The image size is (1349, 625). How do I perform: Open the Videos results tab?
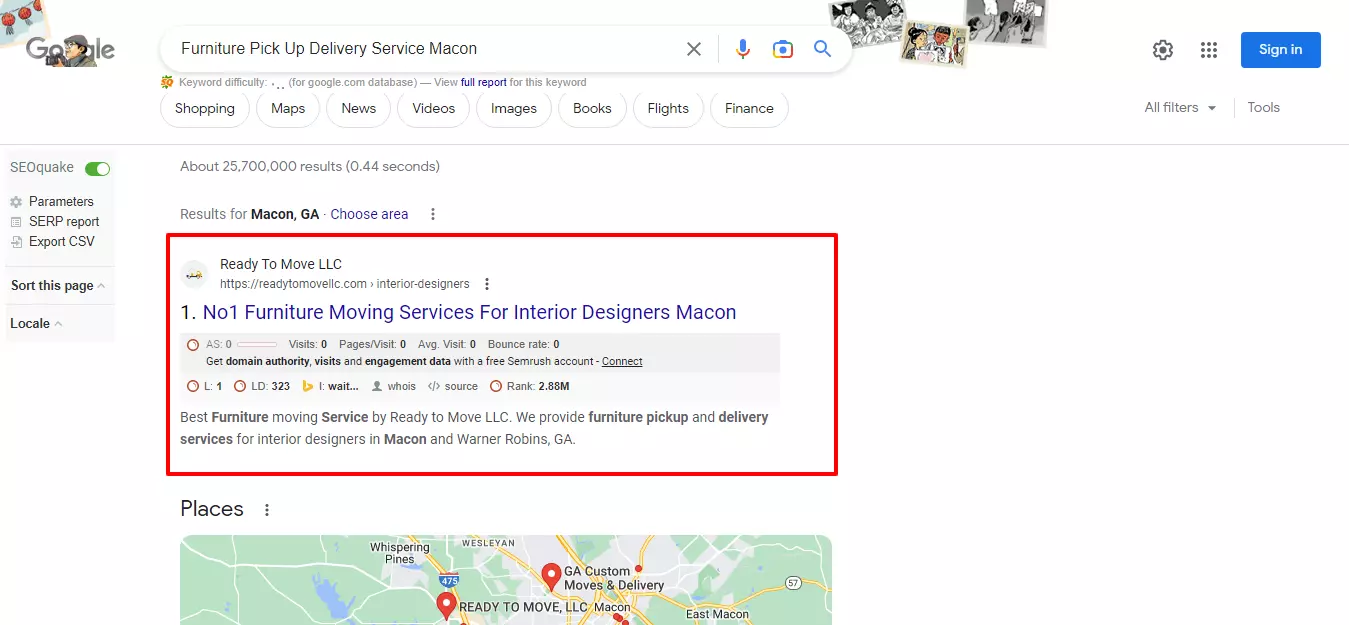tap(434, 109)
